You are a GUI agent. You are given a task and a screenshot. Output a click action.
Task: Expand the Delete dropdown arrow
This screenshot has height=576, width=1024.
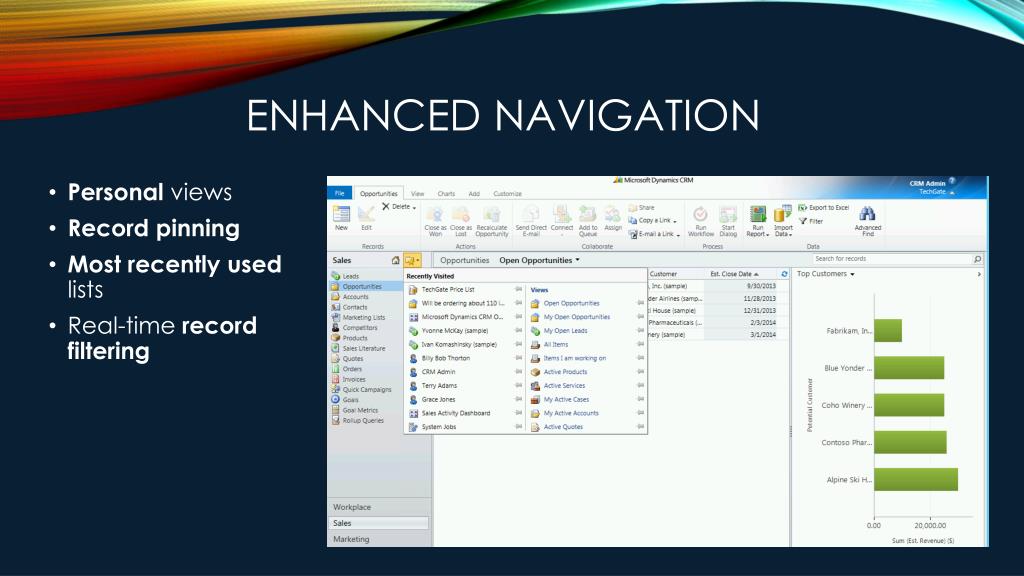(x=414, y=208)
